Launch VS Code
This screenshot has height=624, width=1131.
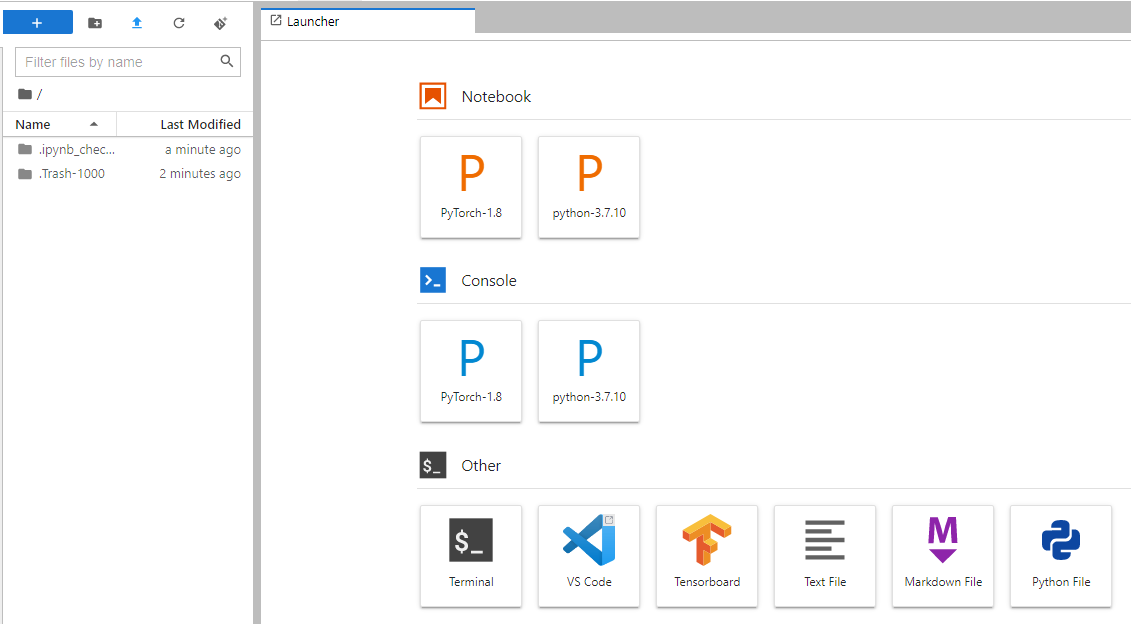tap(589, 555)
